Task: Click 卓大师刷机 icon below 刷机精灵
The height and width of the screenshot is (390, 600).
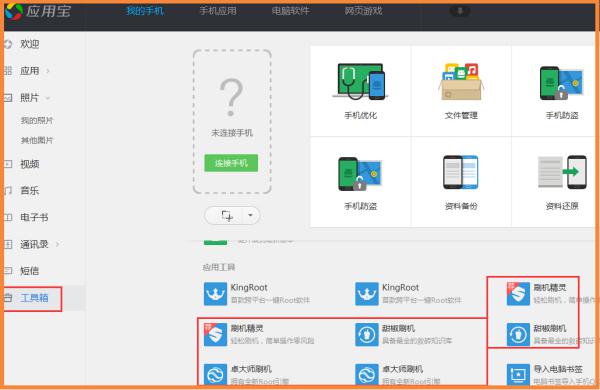Action: tap(215, 375)
